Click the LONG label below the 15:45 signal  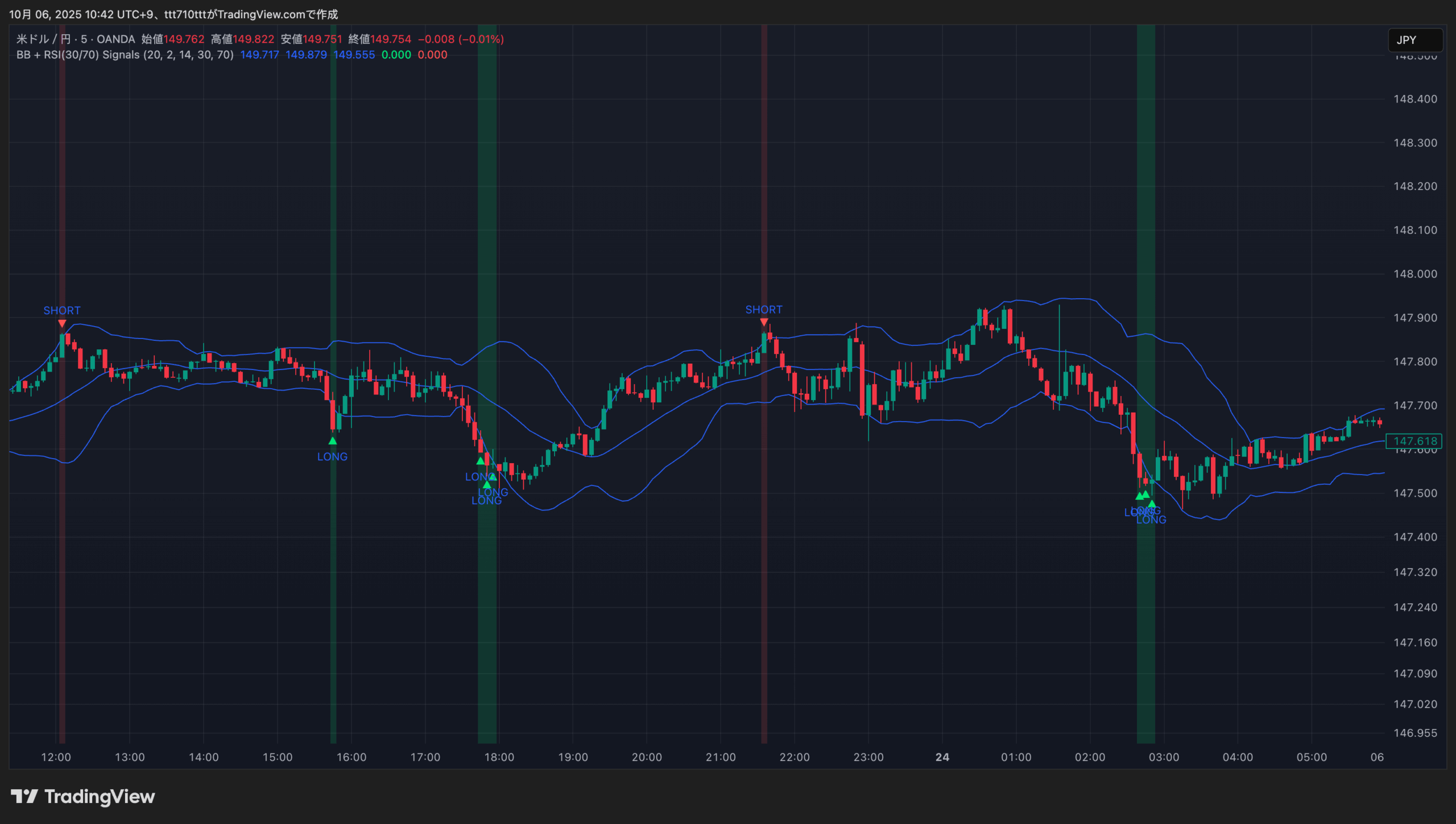332,456
